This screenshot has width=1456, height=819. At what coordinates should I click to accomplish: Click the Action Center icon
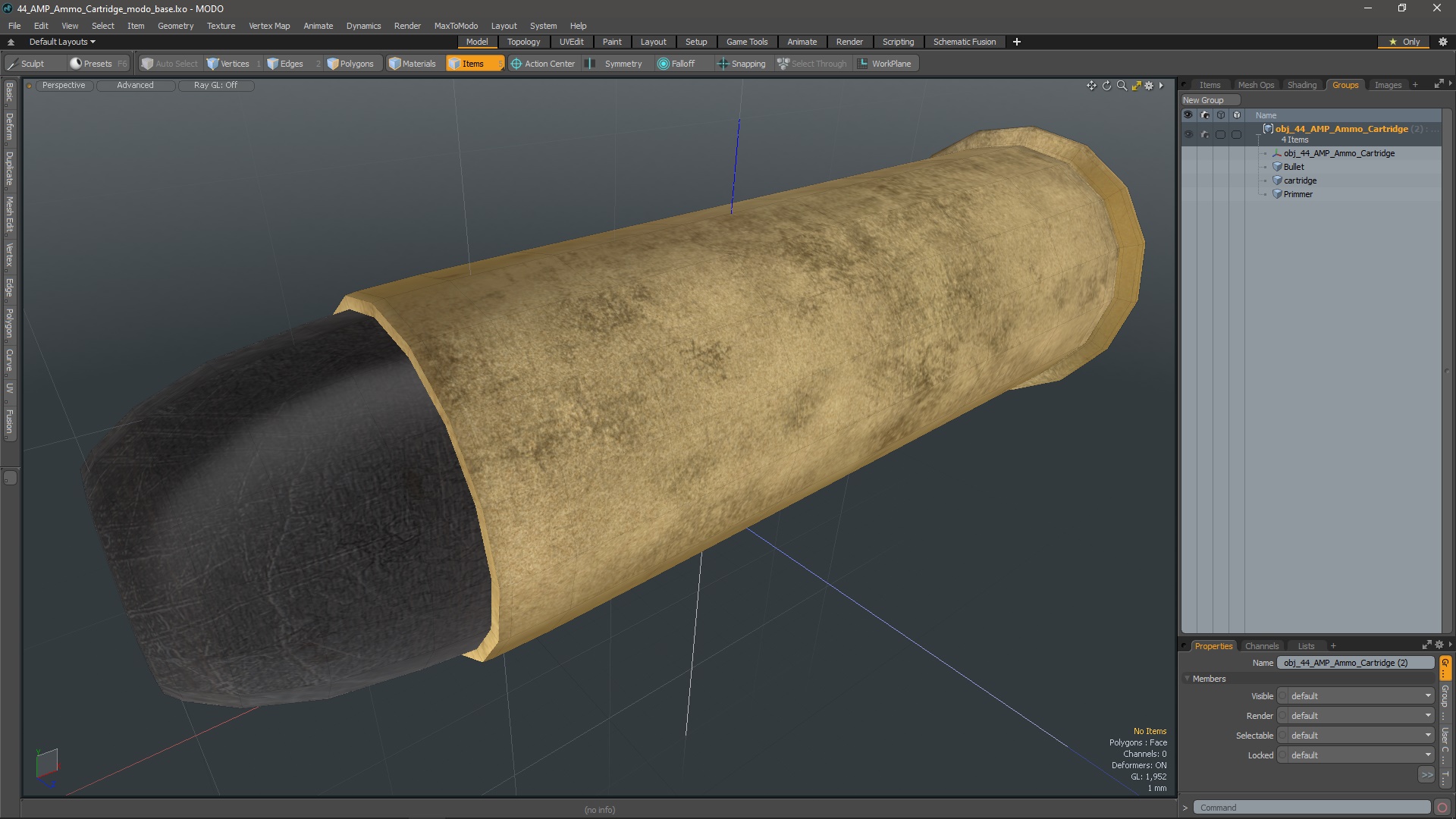[x=516, y=64]
